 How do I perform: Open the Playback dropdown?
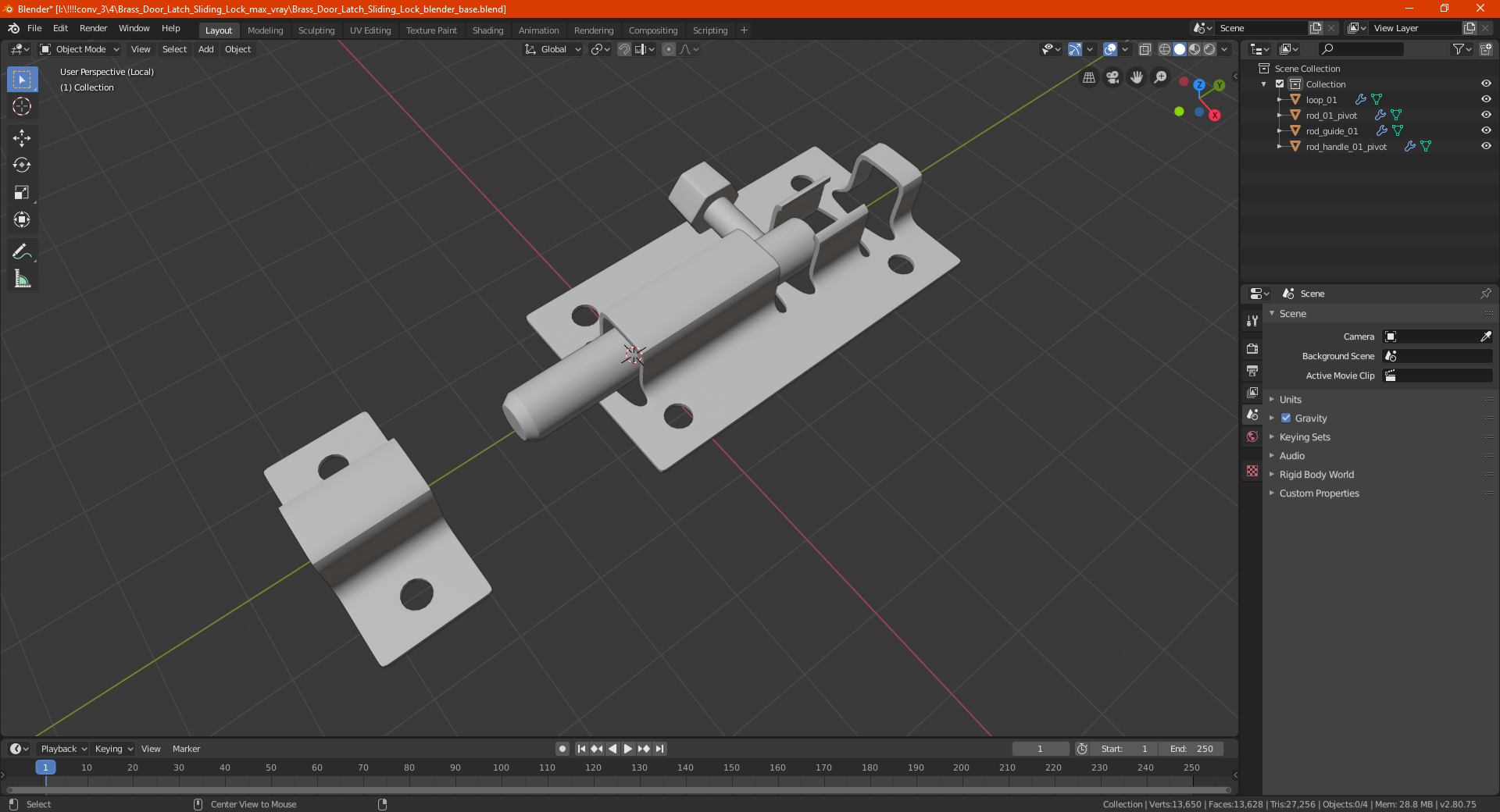63,749
